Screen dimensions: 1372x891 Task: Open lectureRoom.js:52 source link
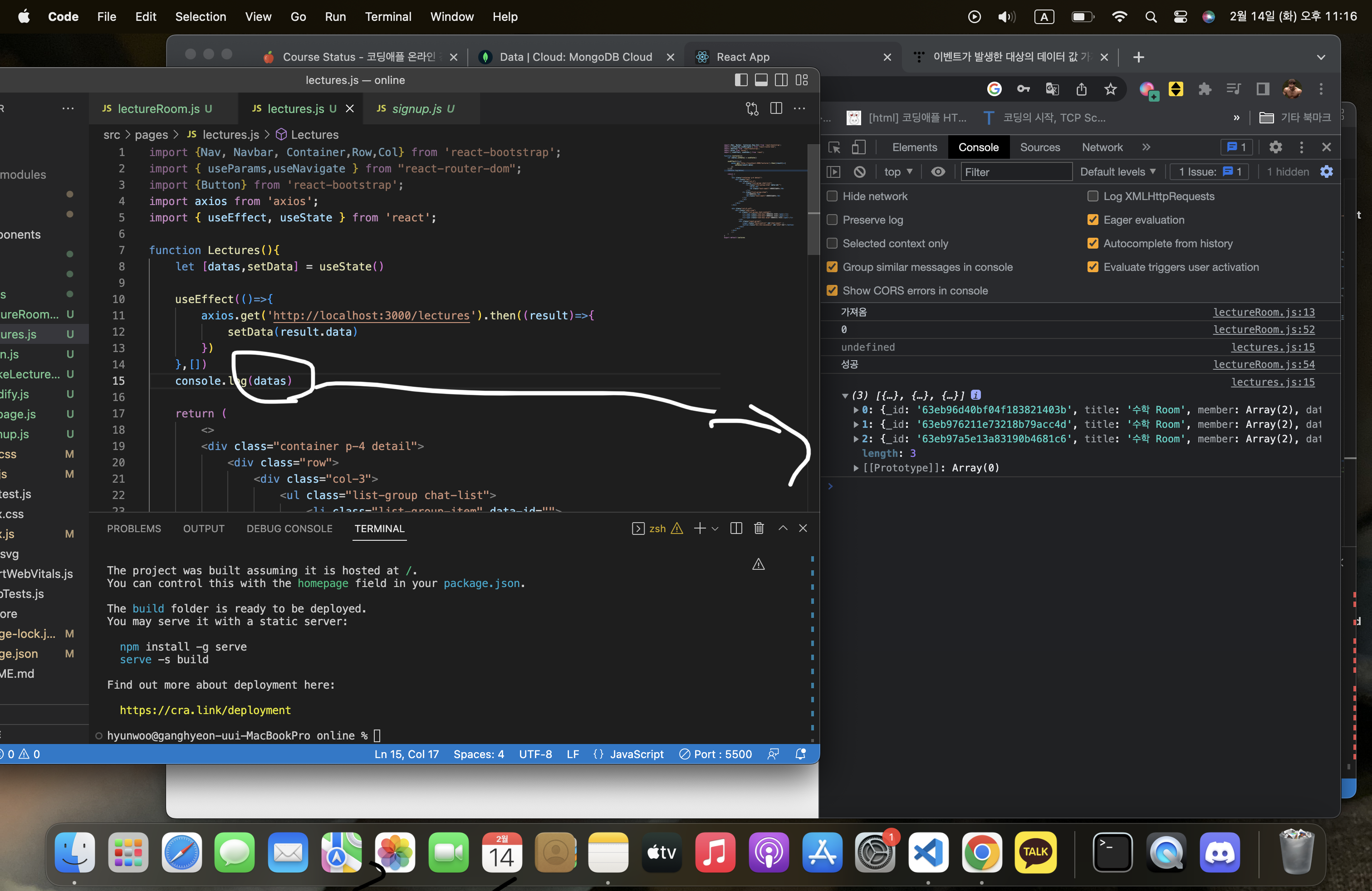pos(1263,329)
